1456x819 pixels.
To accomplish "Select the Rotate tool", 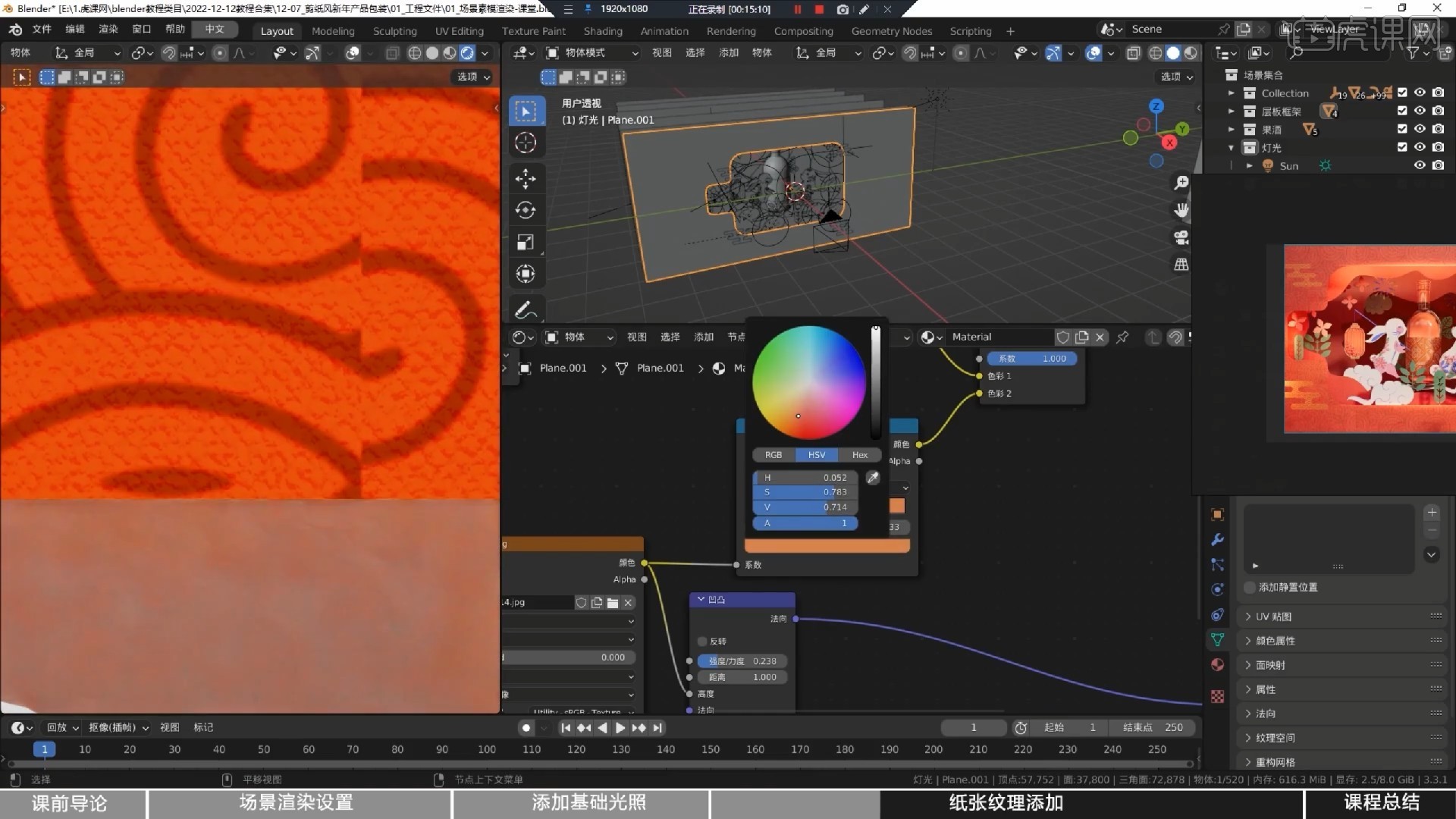I will tap(526, 210).
